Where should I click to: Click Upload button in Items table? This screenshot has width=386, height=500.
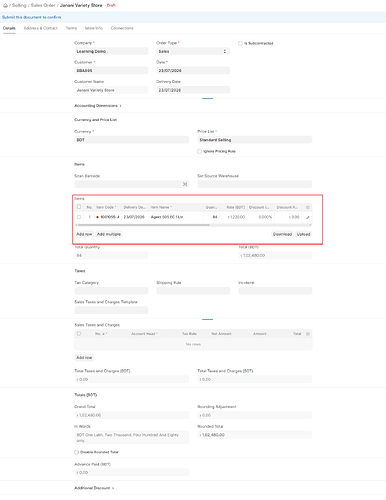(303, 234)
